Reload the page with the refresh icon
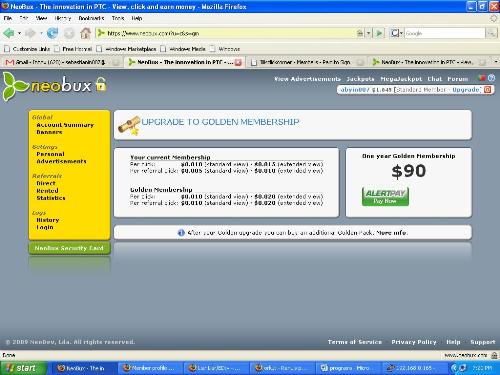500x375 pixels. pyautogui.click(x=52, y=33)
